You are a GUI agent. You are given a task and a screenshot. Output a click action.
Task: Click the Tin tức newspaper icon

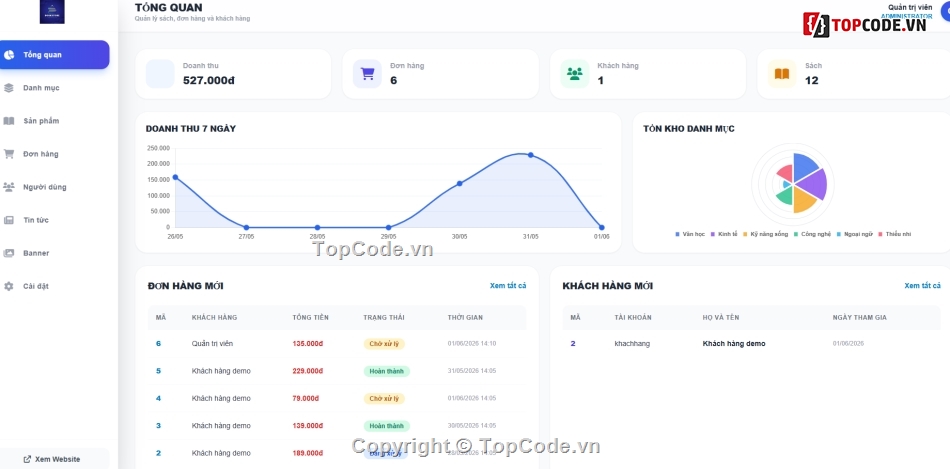(x=8, y=220)
